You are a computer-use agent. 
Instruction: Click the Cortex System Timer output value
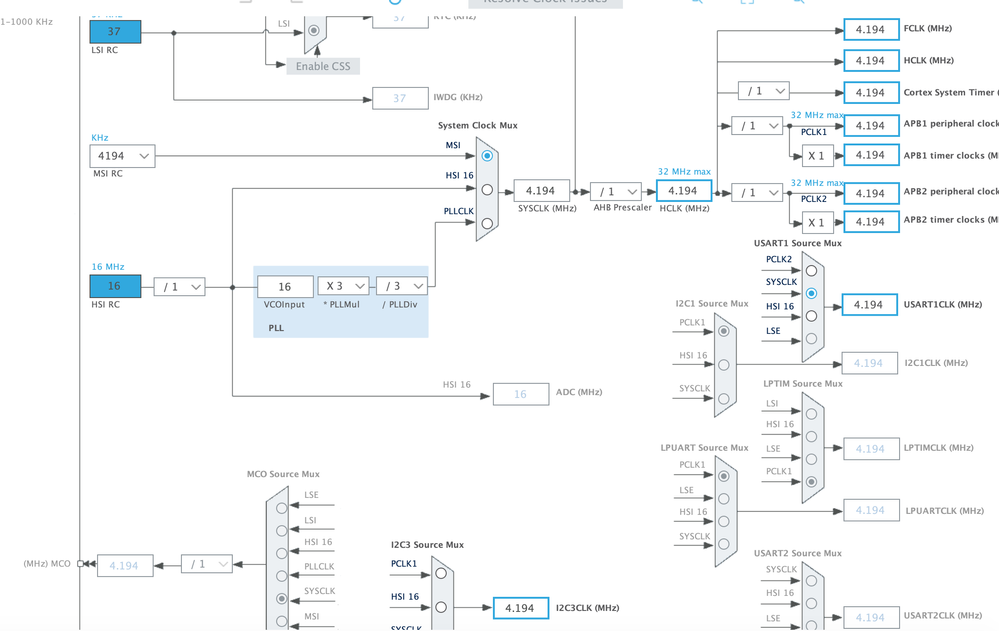click(871, 93)
